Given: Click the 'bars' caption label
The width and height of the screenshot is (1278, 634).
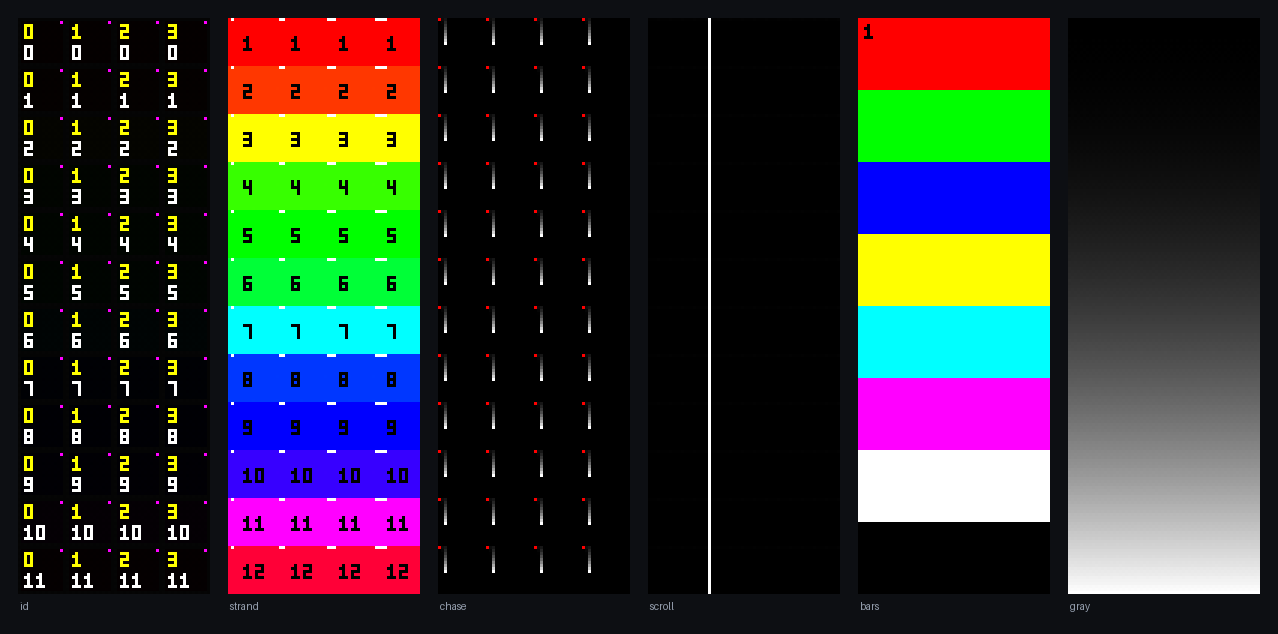Looking at the screenshot, I should (x=870, y=607).
